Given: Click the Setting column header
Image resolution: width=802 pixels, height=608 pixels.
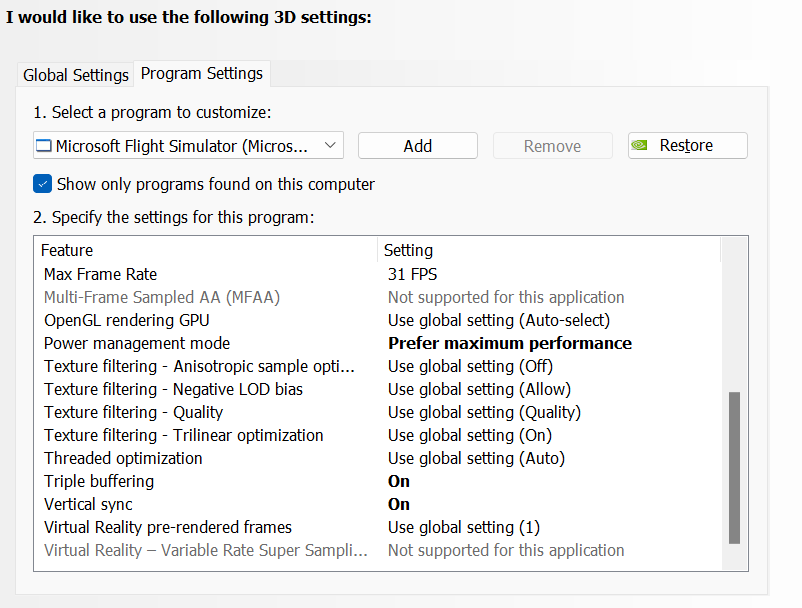Looking at the screenshot, I should click(x=408, y=250).
